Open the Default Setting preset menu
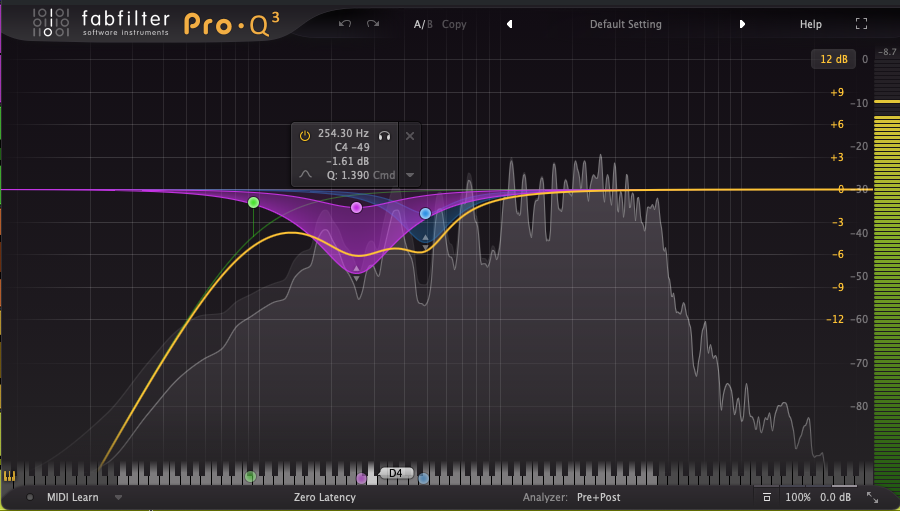Screen dimensions: 900x511 click(x=626, y=24)
